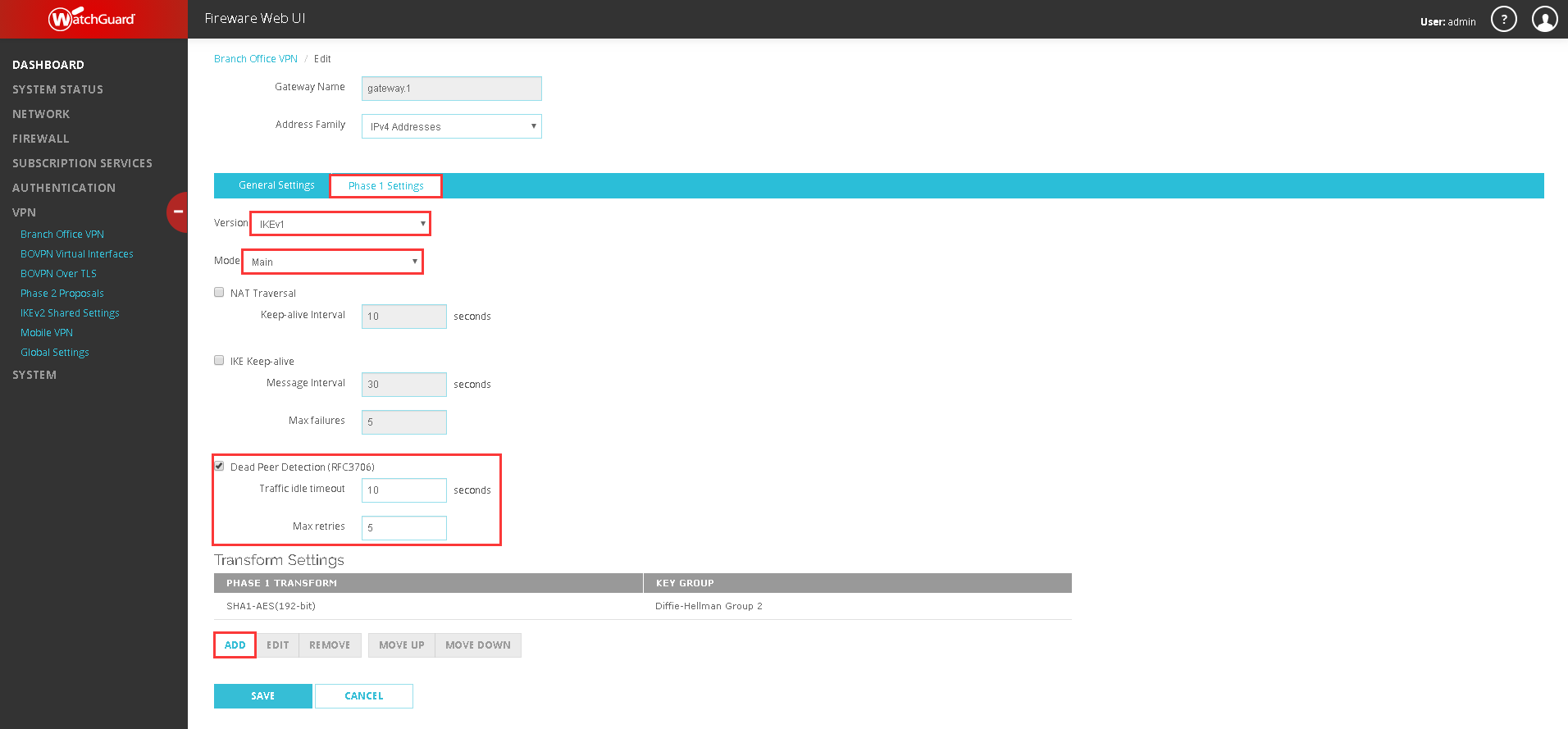
Task: Click MOVE DOWN button
Action: pyautogui.click(x=478, y=645)
